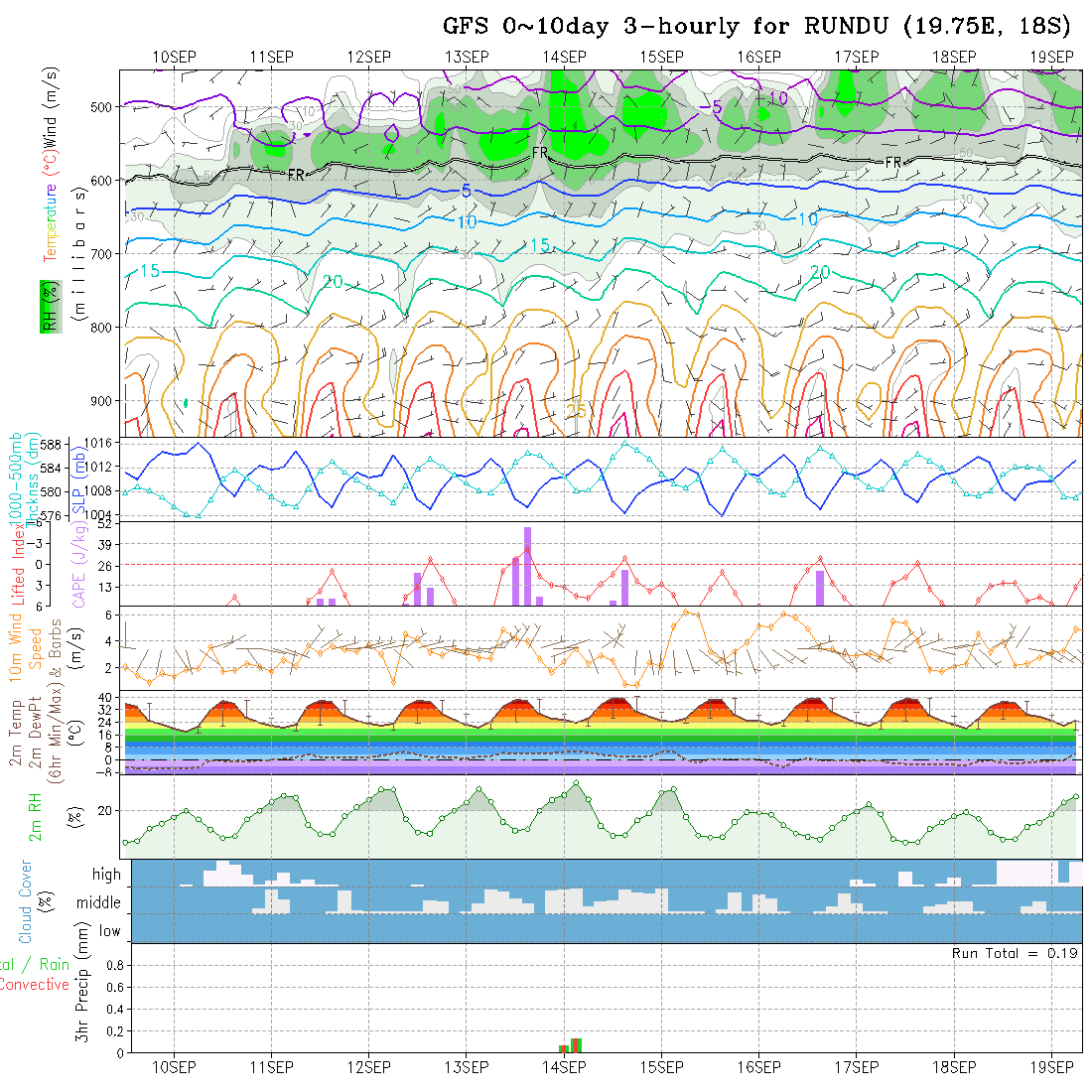
Task: Click the "high" cloud cover label
Action: [x=106, y=875]
